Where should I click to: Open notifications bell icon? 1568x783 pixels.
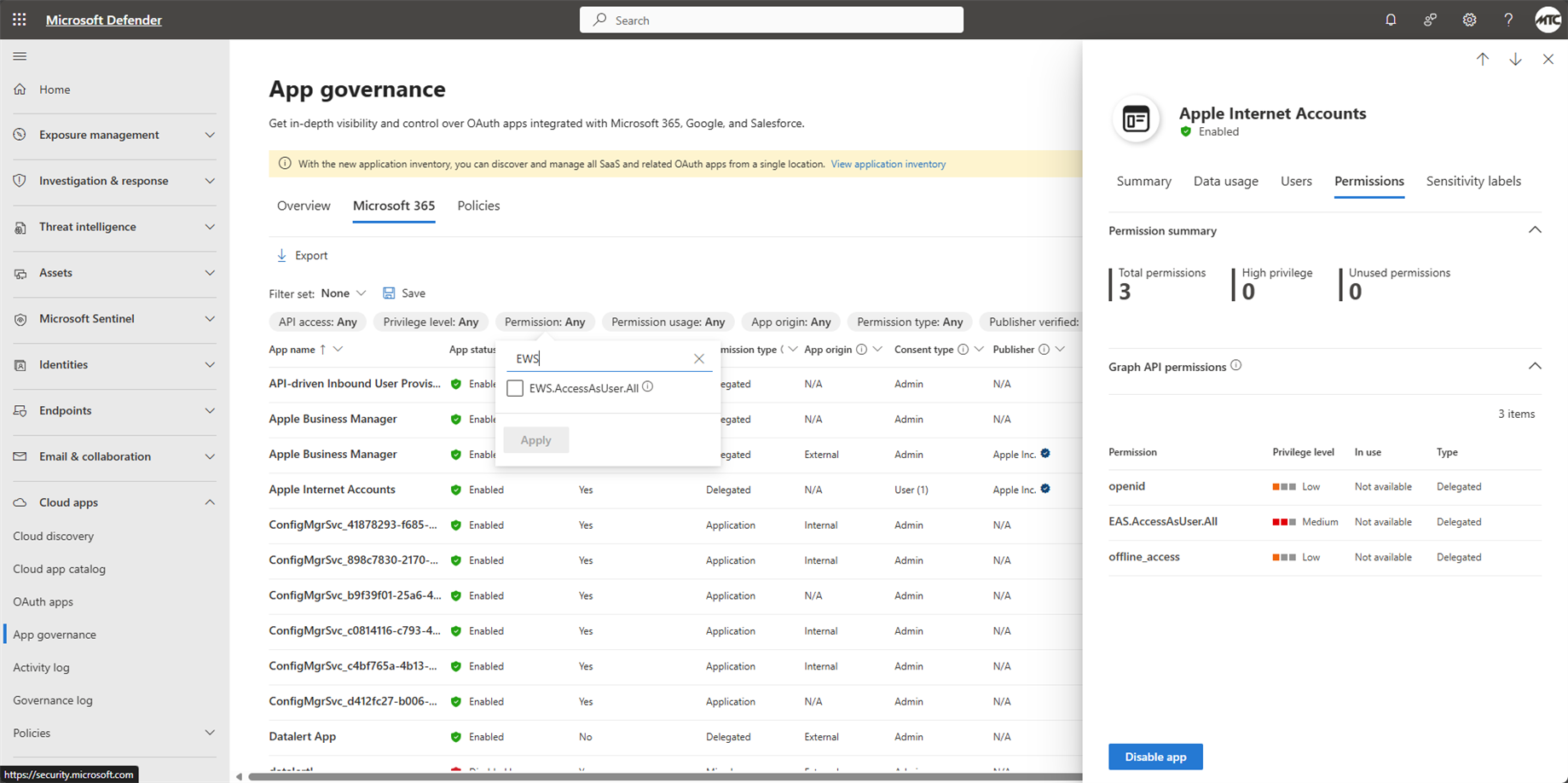click(x=1391, y=20)
